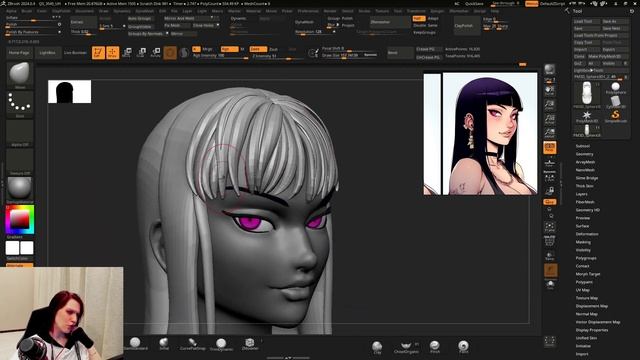This screenshot has height=360, width=640.
Task: Select the Polish brush at bottom right
Action: [463, 347]
